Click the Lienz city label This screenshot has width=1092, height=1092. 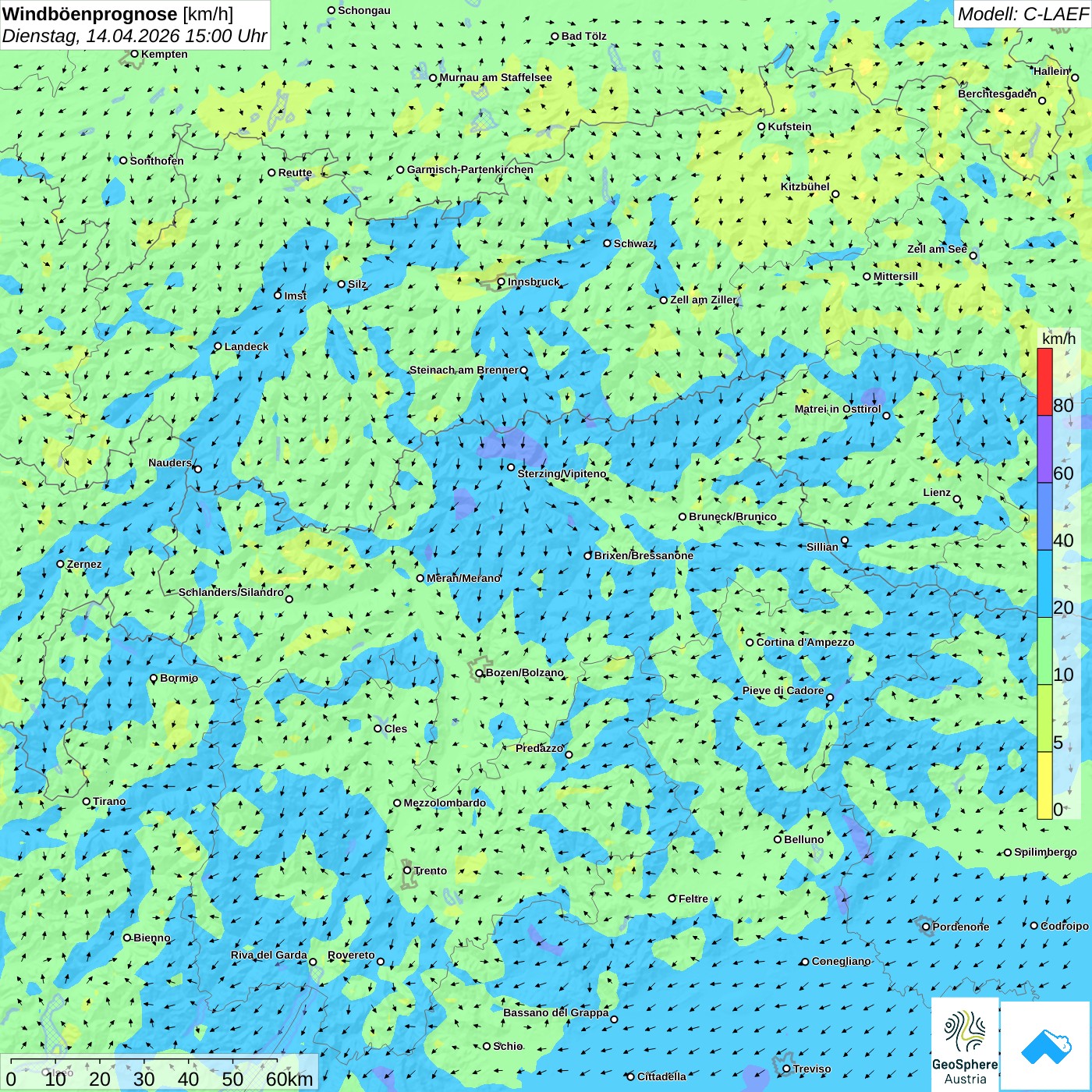(x=937, y=492)
